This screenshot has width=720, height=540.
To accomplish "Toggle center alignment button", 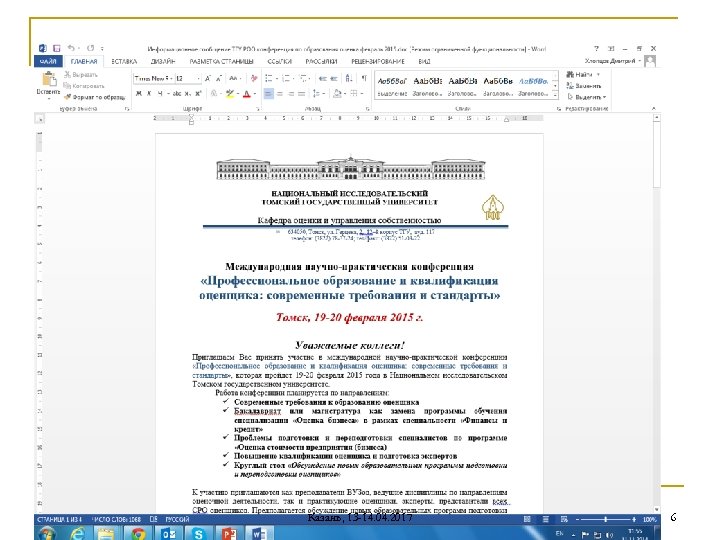I will (x=280, y=94).
